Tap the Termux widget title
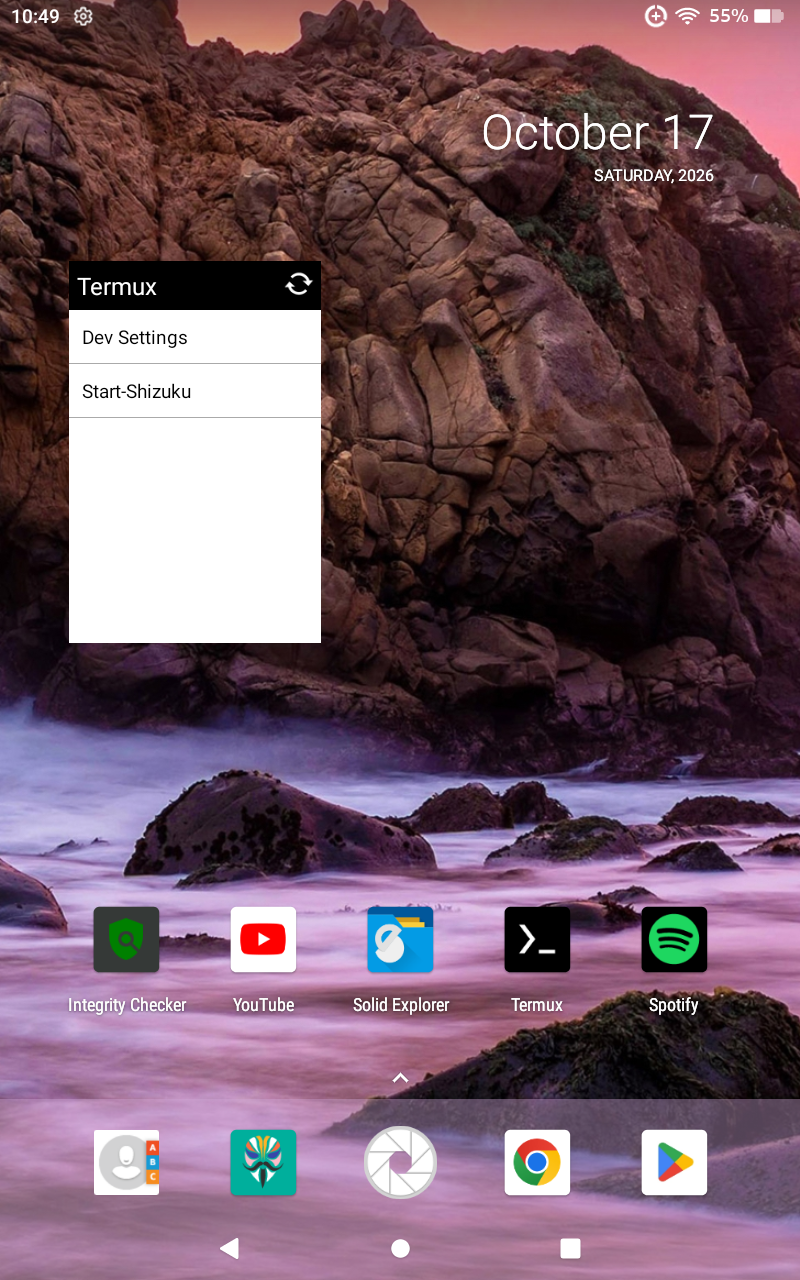The image size is (800, 1280). 117,286
